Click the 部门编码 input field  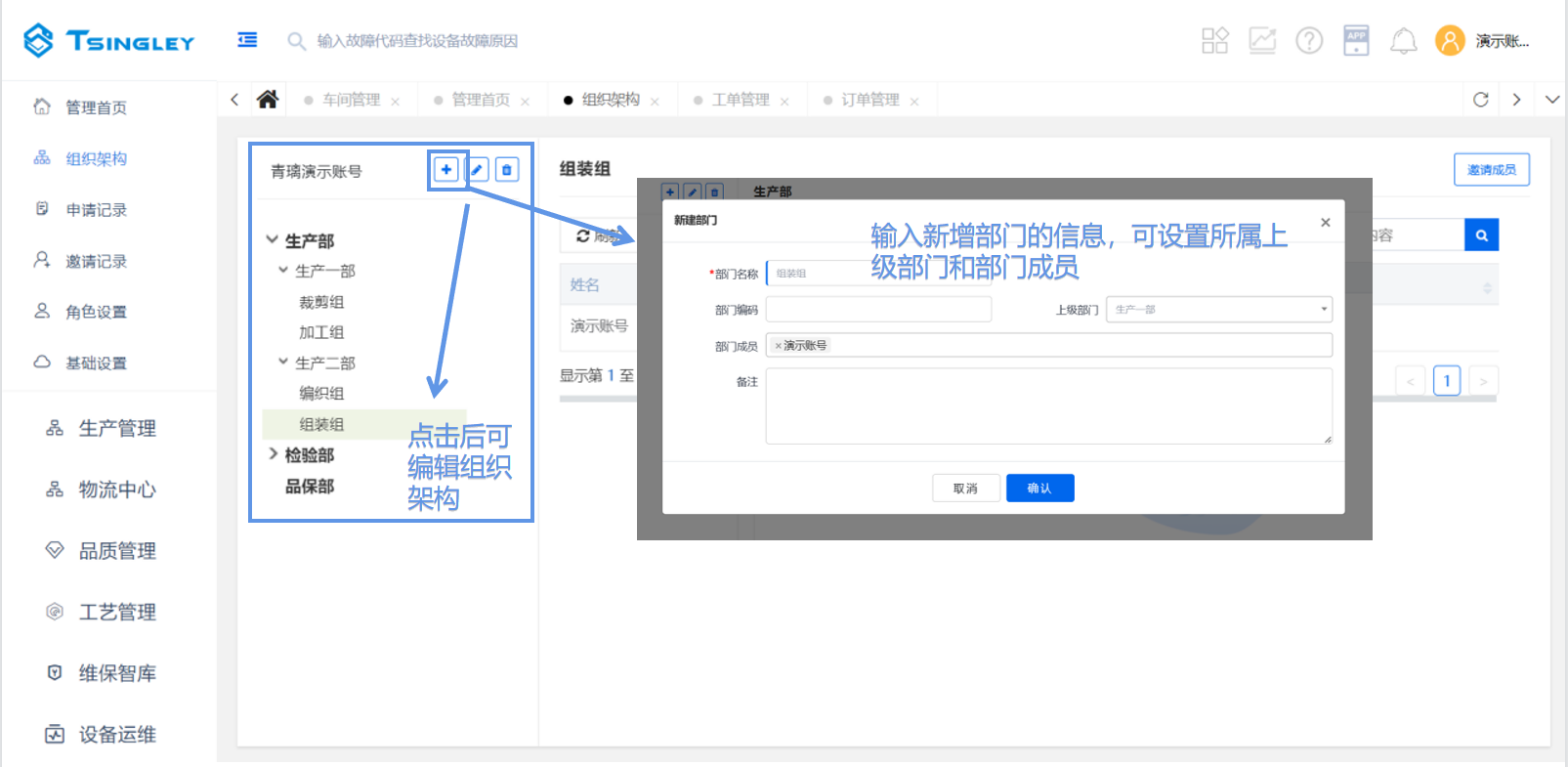point(878,310)
